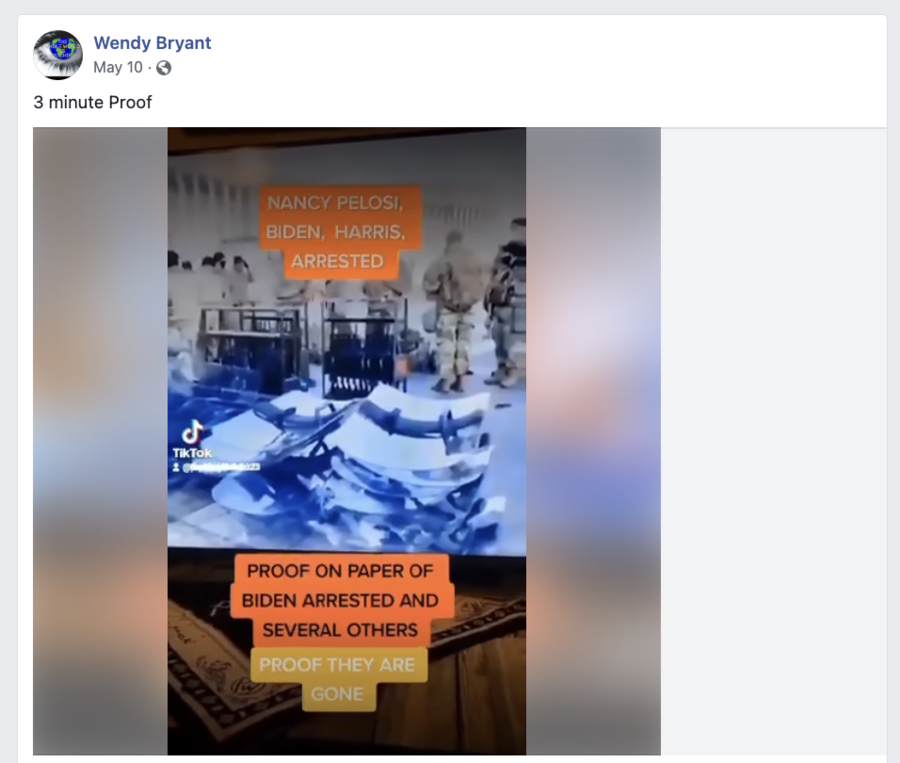Screen dimensions: 900x763
Task: Click the TikTok logo in the video
Action: [x=193, y=433]
